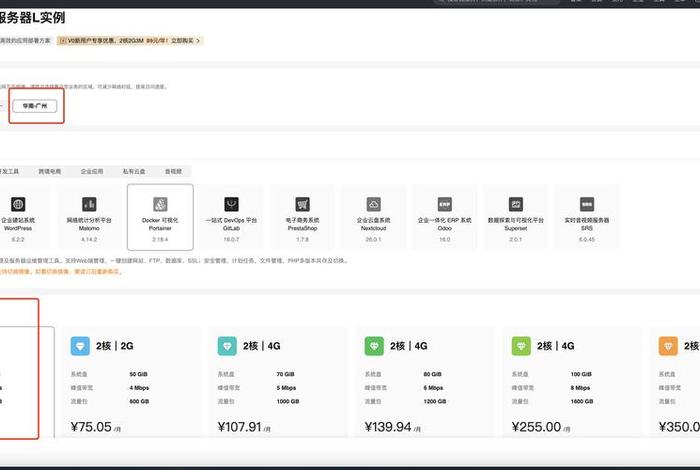Select the Docker Portainer image icon
Viewport: 700px width, 470px height.
tap(160, 204)
